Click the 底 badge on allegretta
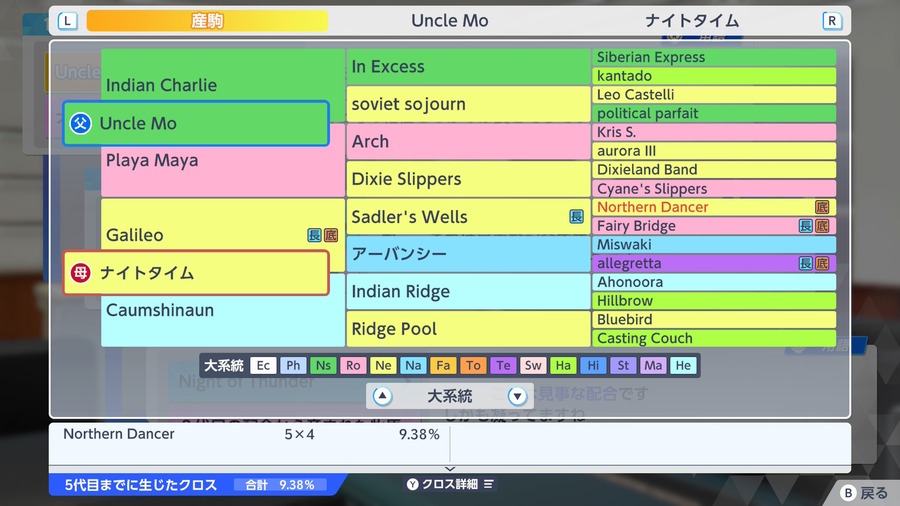900x506 pixels. (822, 263)
